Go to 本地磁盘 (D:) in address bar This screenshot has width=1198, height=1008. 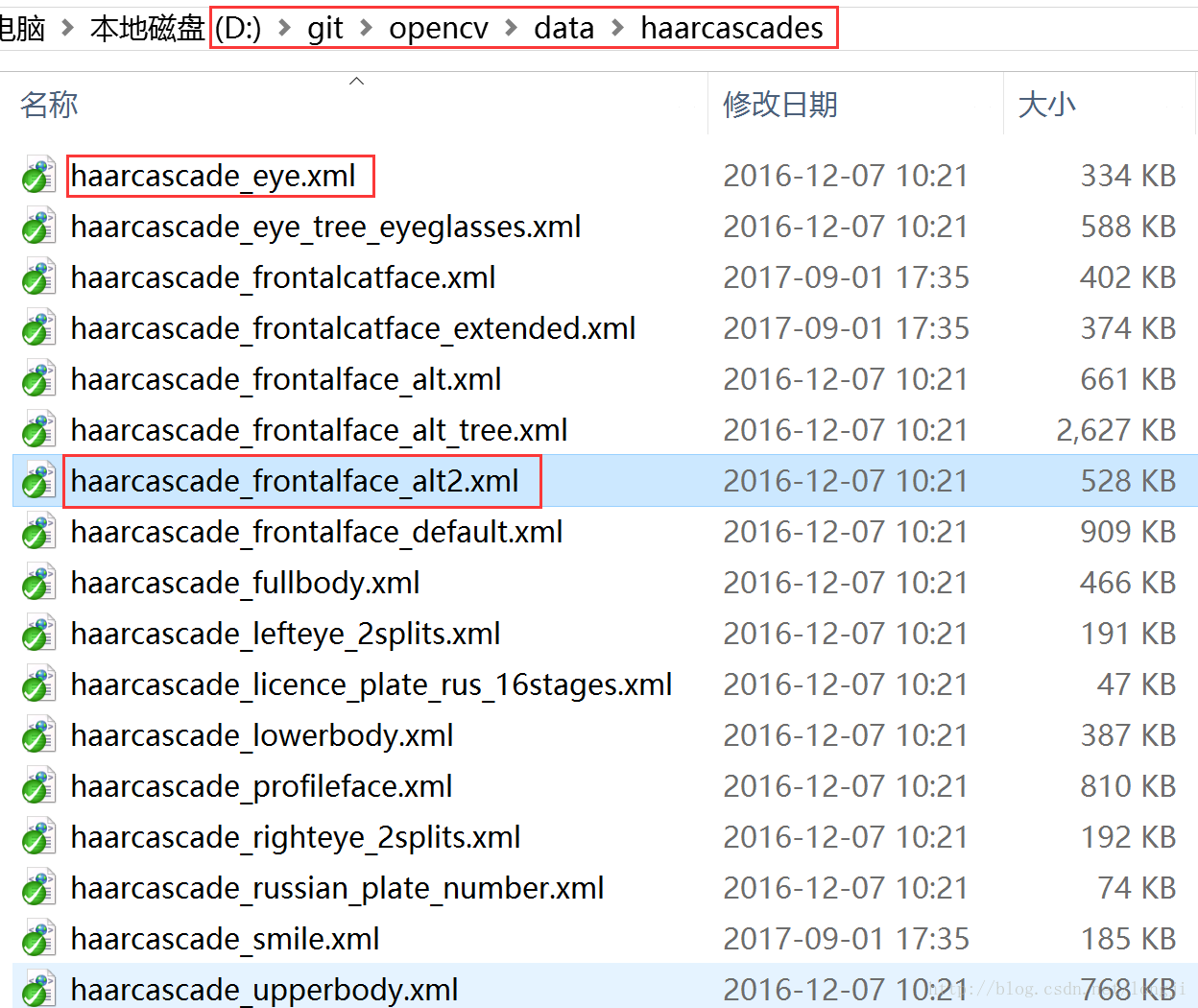tap(176, 28)
